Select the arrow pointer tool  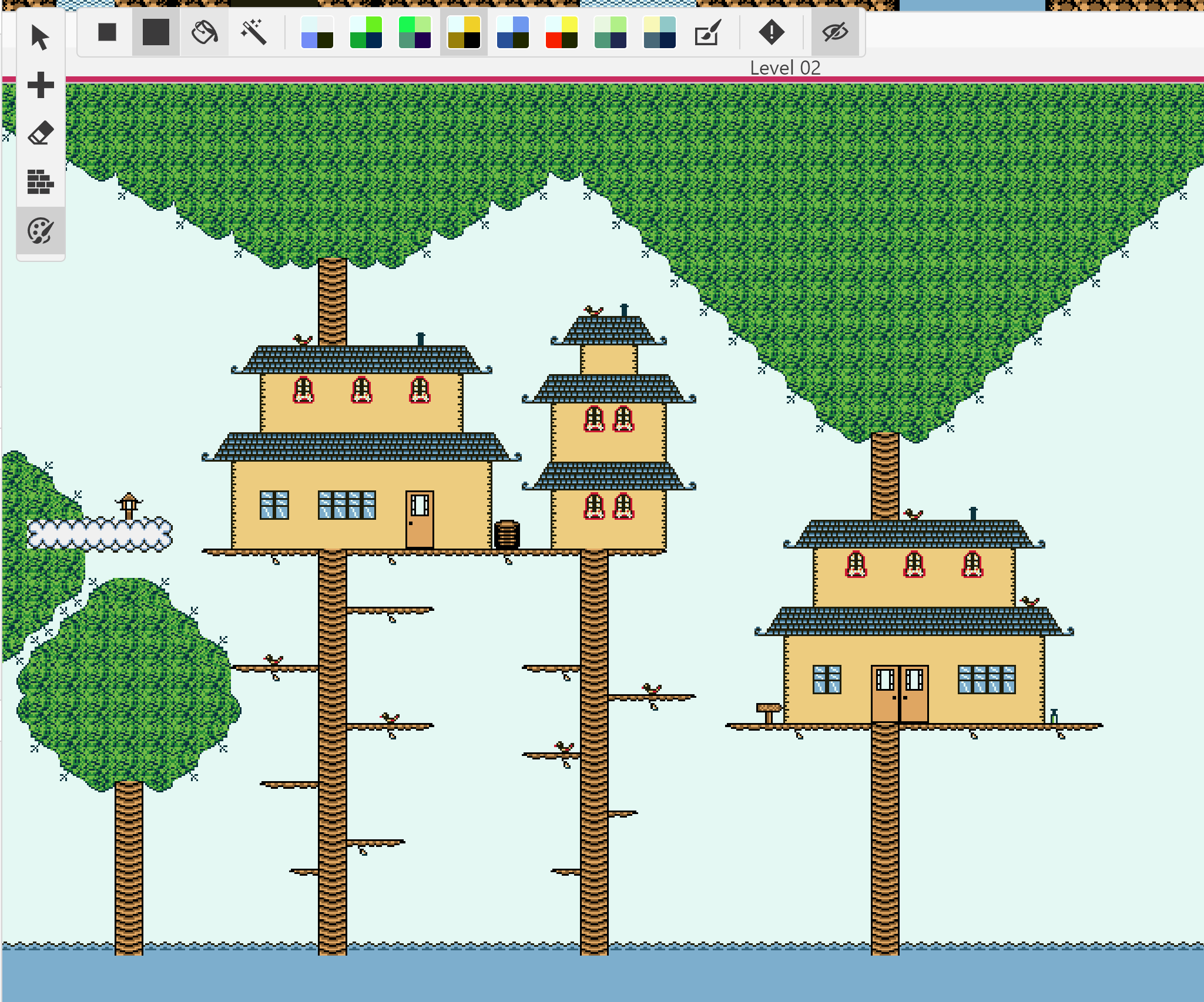(40, 37)
